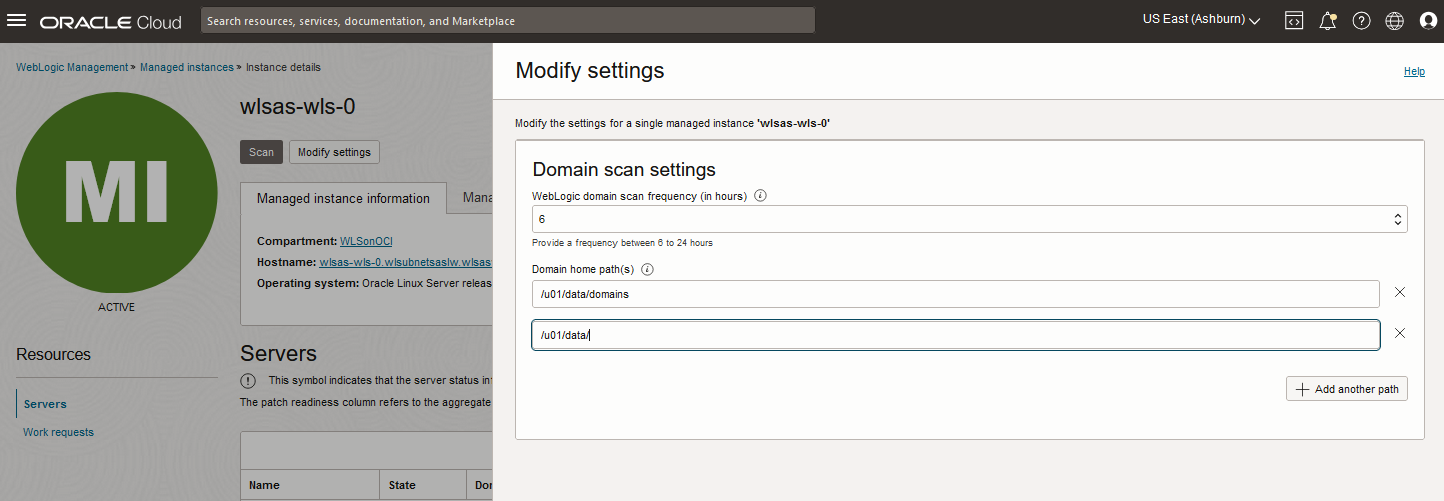Image resolution: width=1444 pixels, height=501 pixels.
Task: Focus the Oracle Cloud search bar
Action: [508, 20]
